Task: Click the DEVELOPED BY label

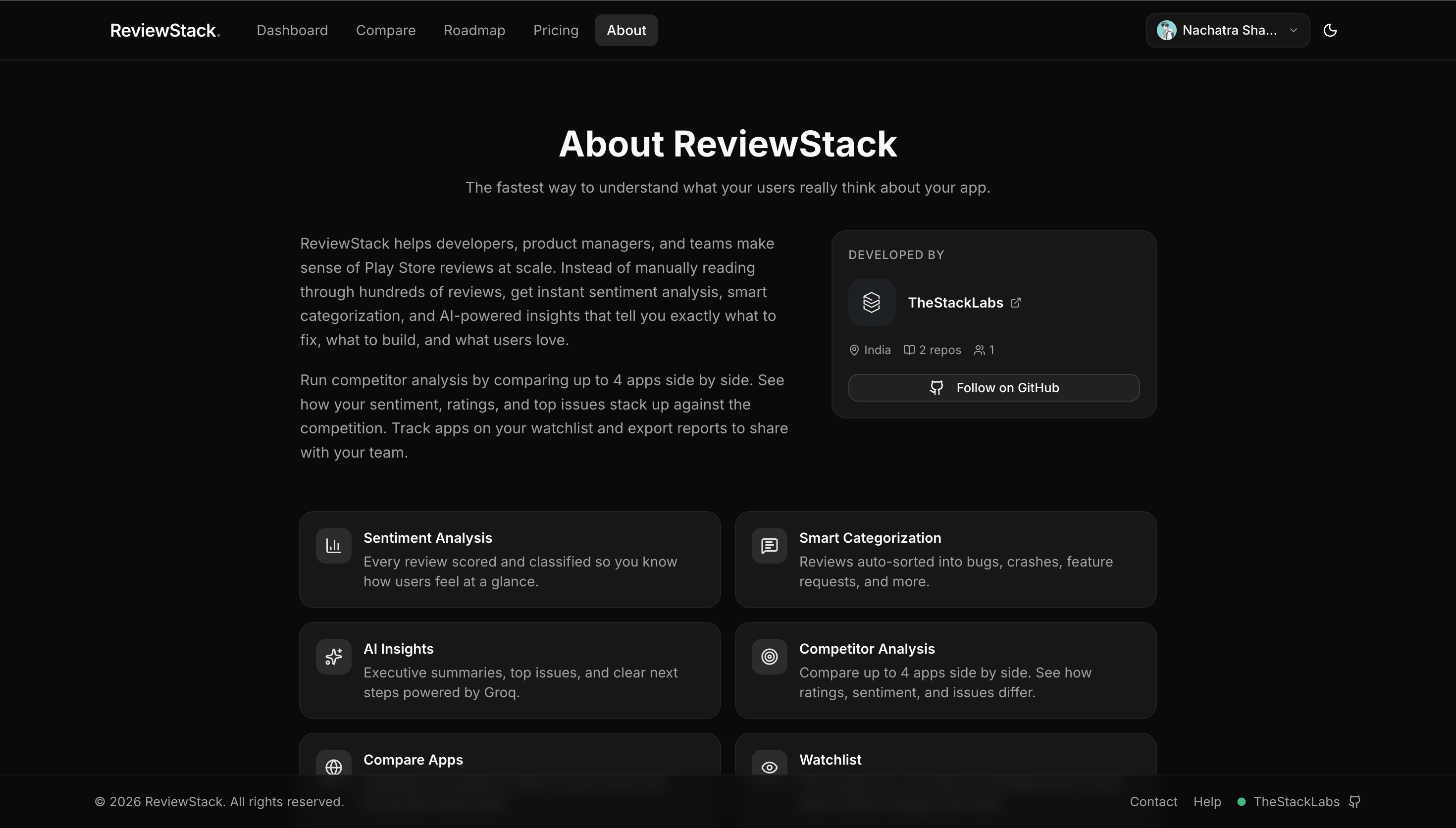Action: [896, 255]
